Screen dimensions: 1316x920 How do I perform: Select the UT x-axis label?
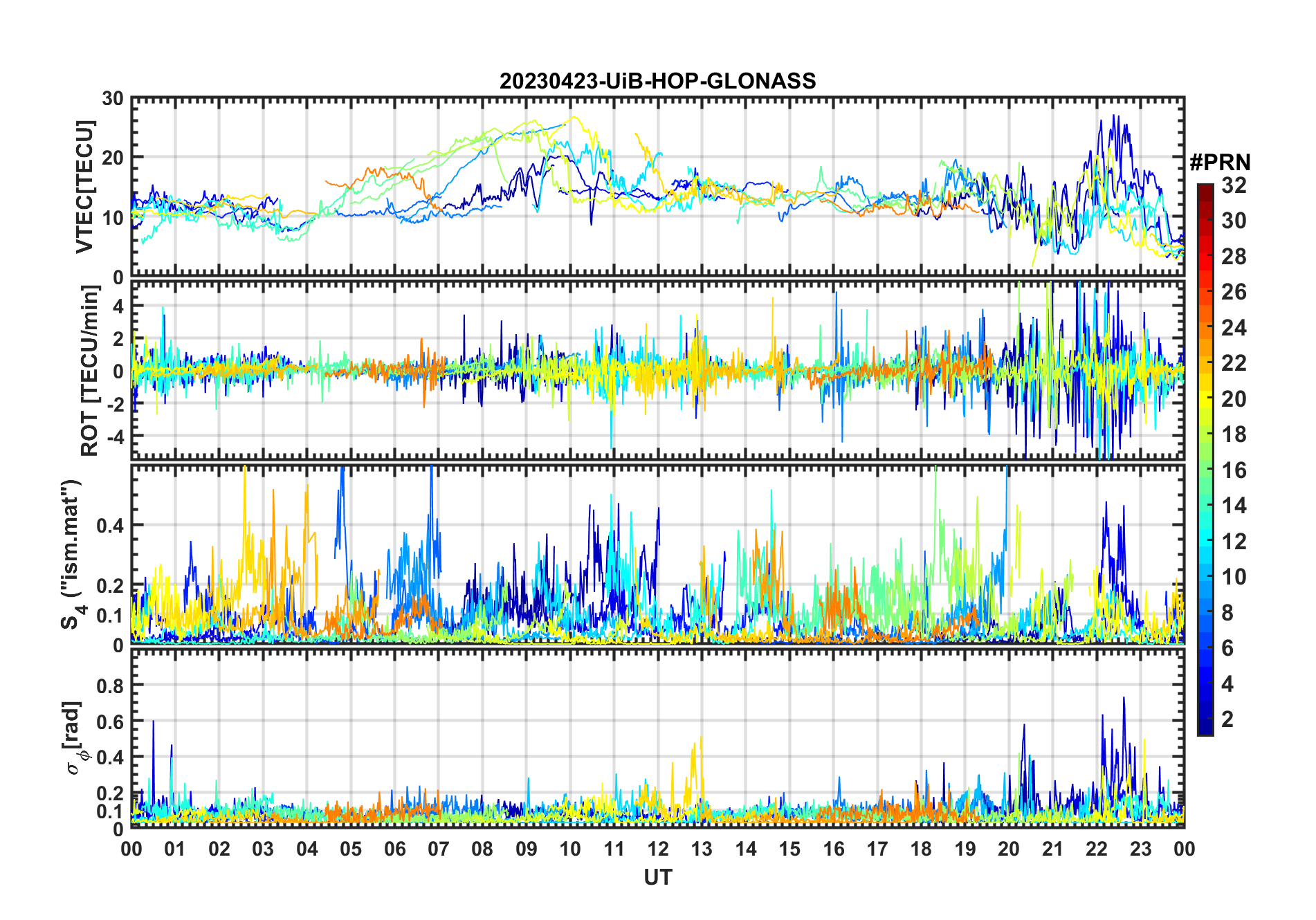pos(657,878)
